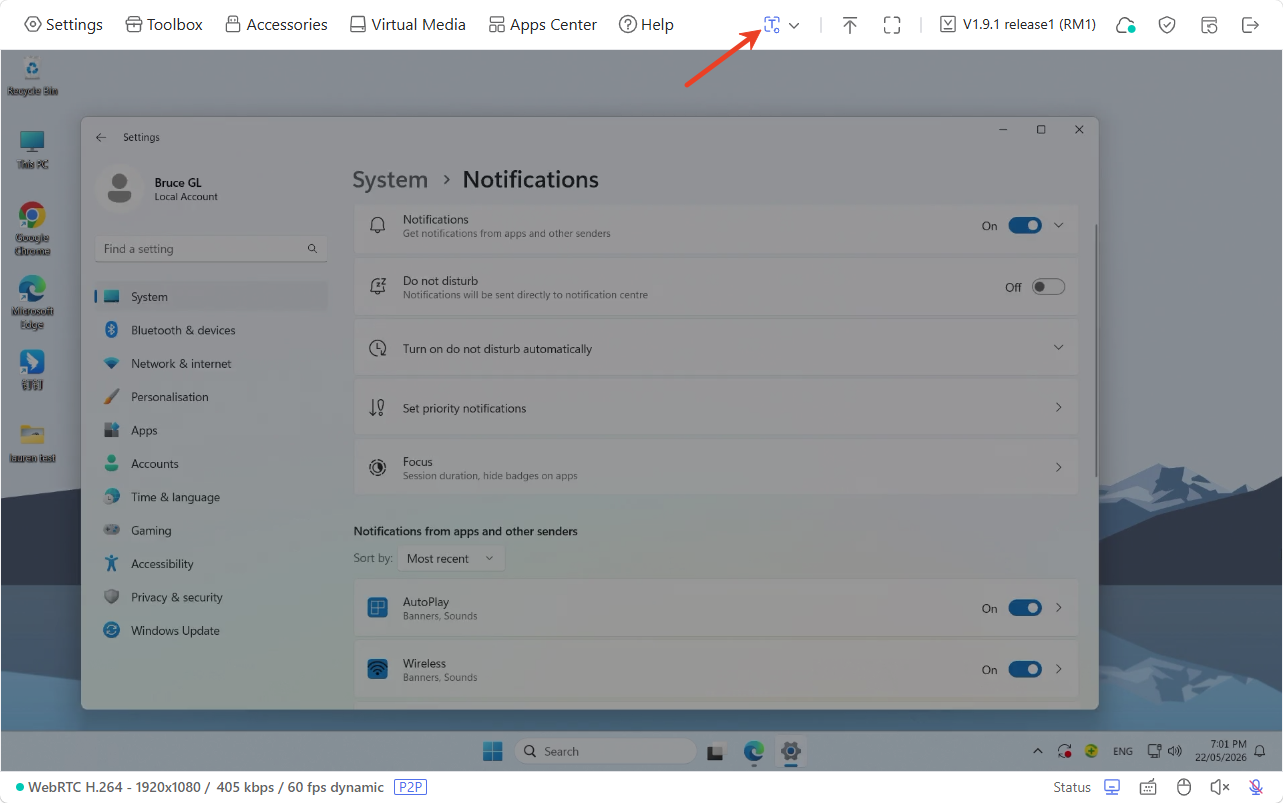Image resolution: width=1283 pixels, height=803 pixels.
Task: Select System in the Settings sidebar
Action: click(211, 297)
